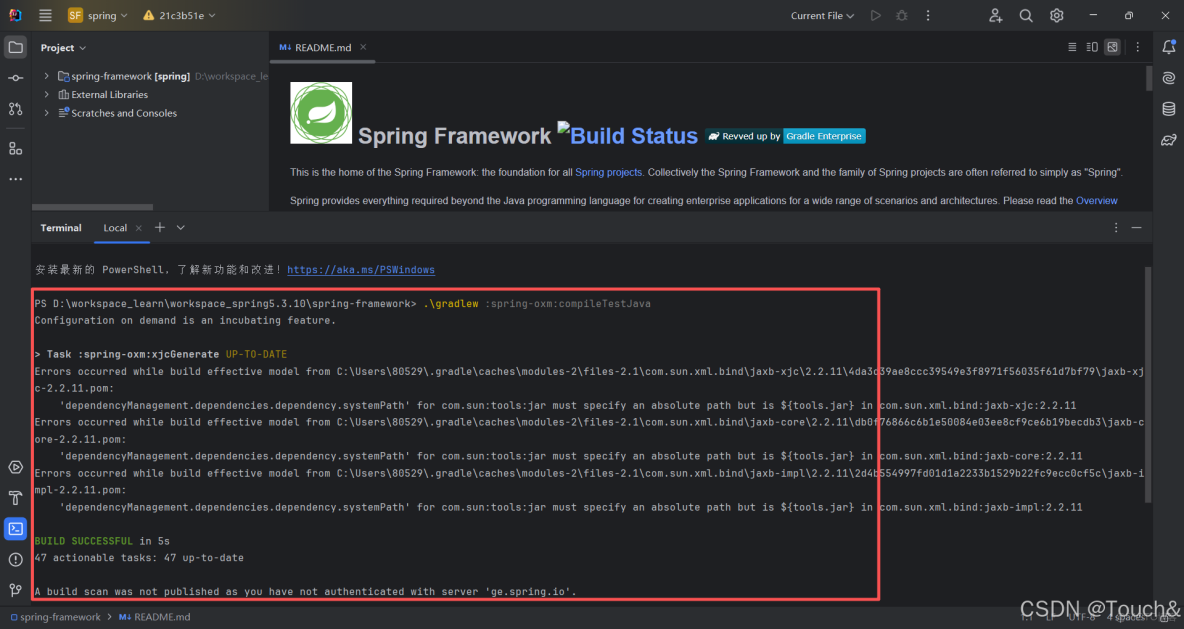Open the notifications bell
The width and height of the screenshot is (1184, 629).
point(1168,46)
